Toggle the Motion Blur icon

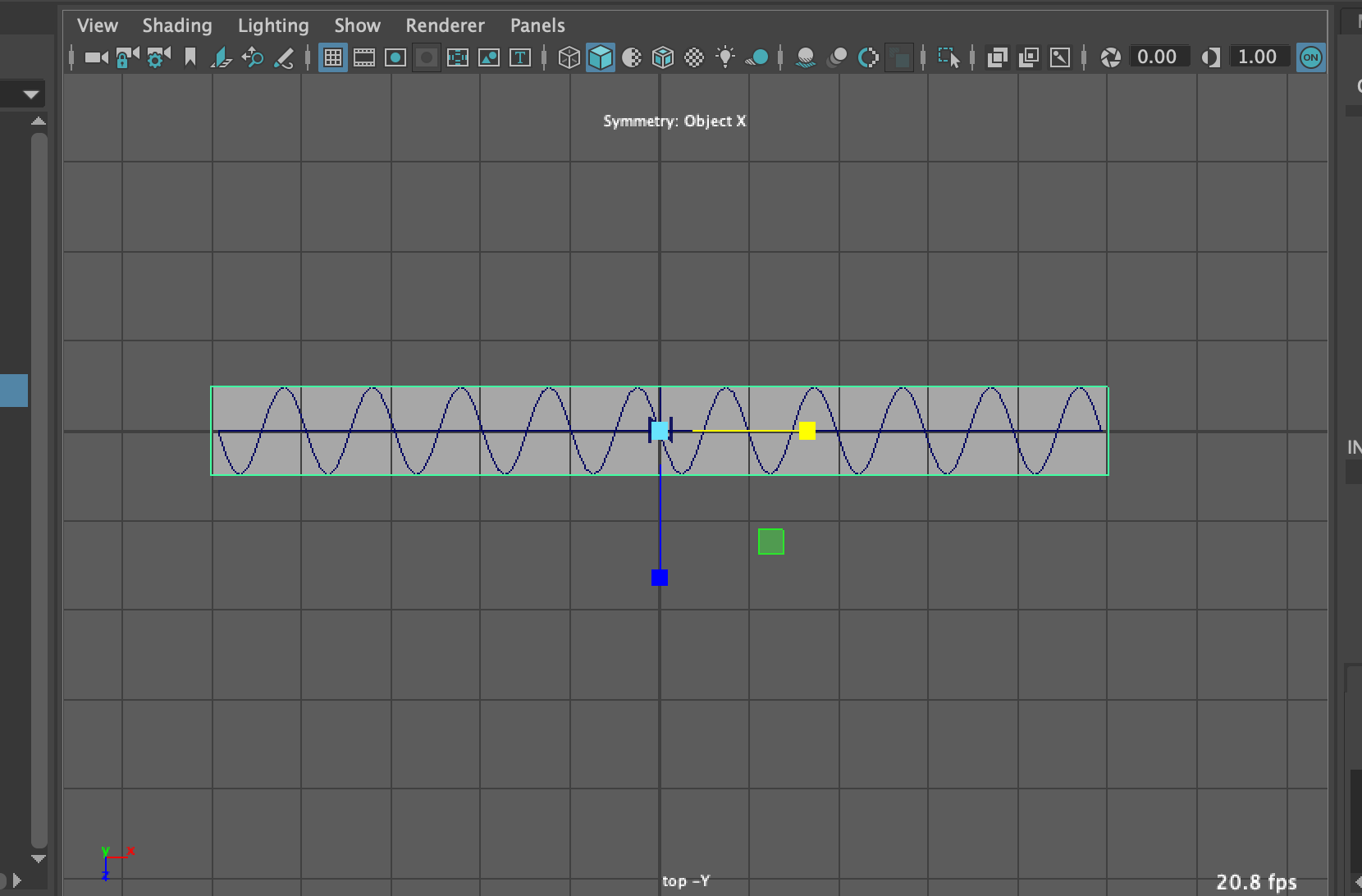pos(837,57)
